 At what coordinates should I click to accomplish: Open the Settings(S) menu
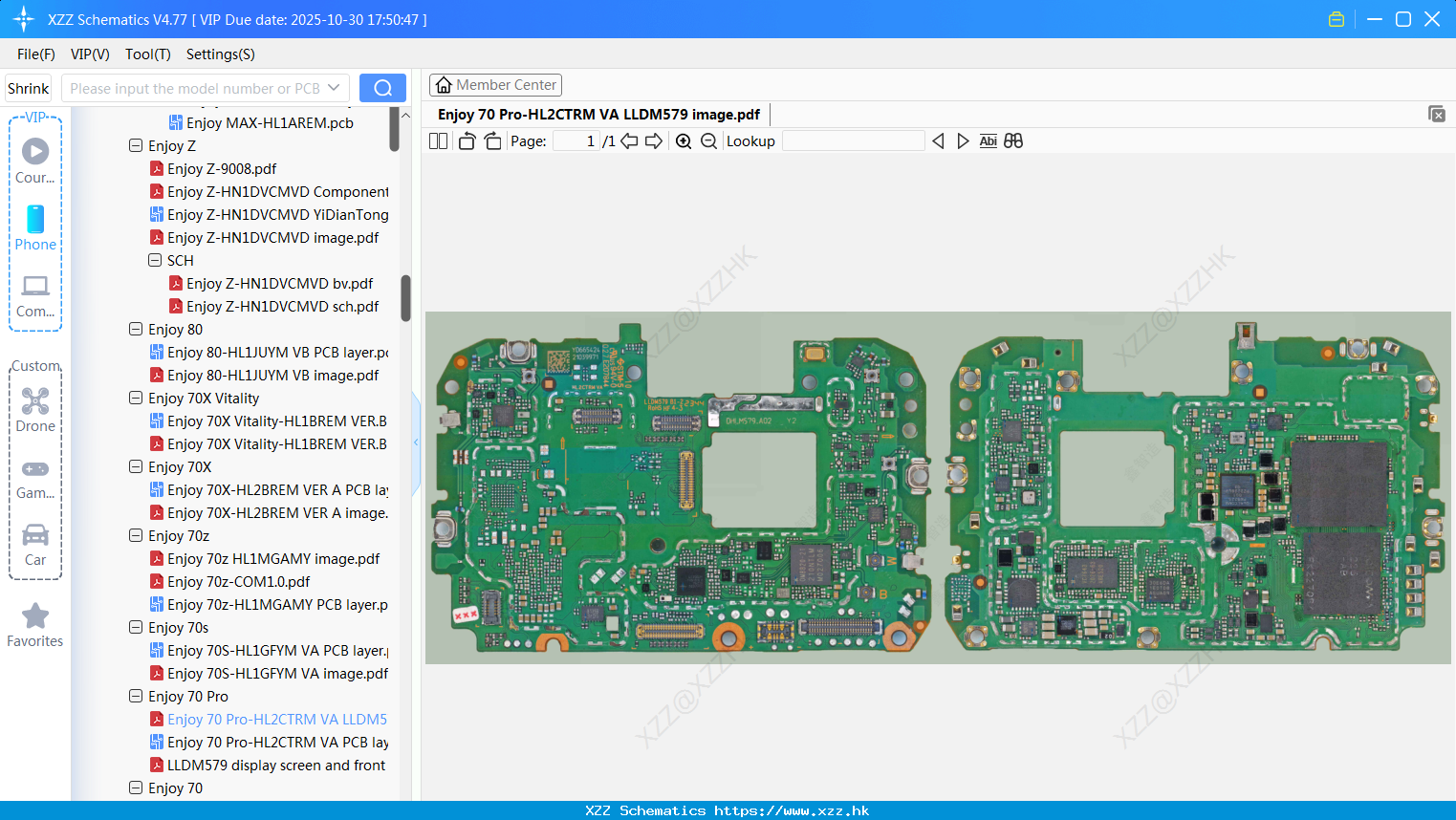tap(221, 54)
